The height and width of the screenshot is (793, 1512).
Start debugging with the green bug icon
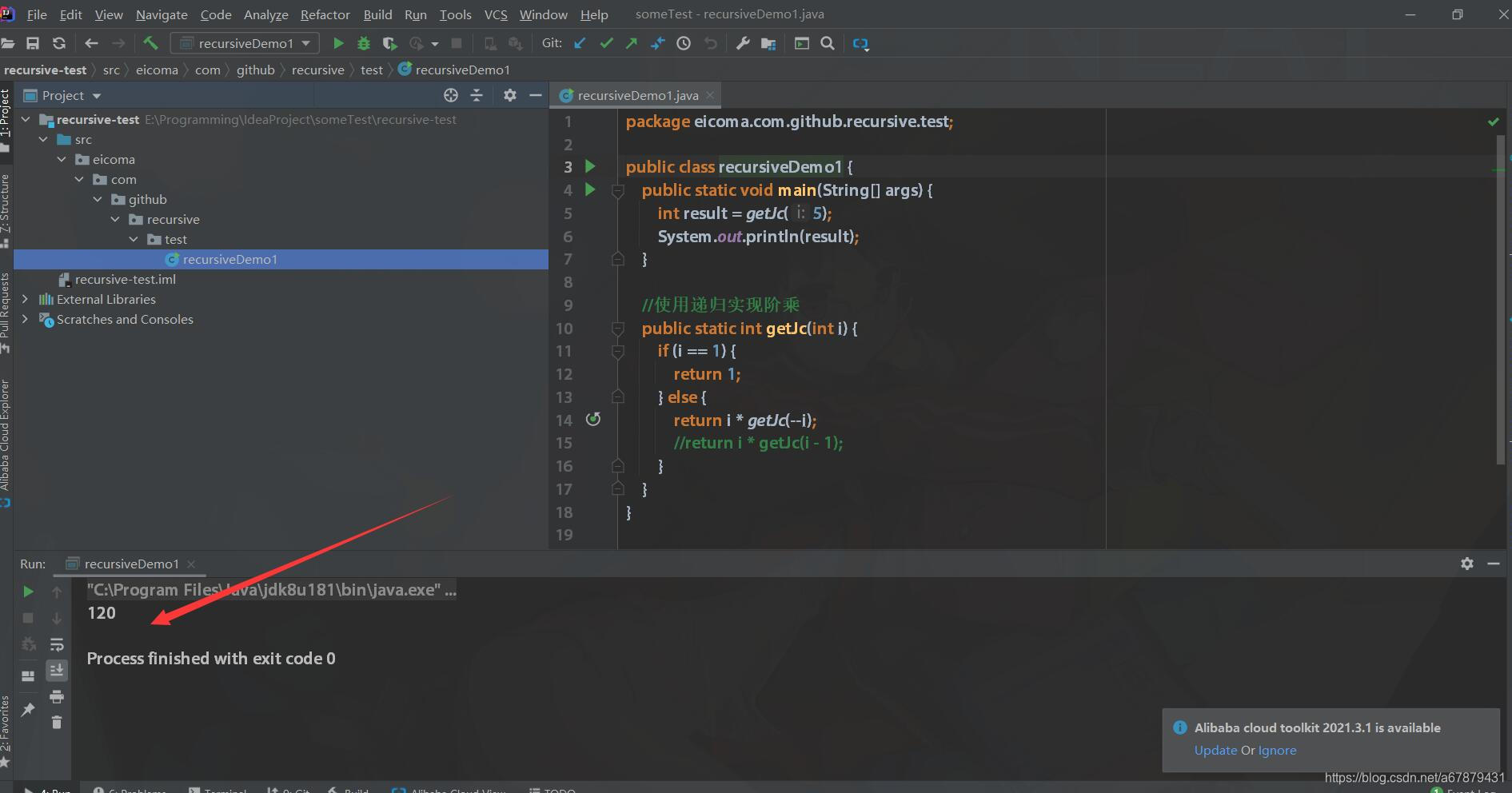pos(364,43)
